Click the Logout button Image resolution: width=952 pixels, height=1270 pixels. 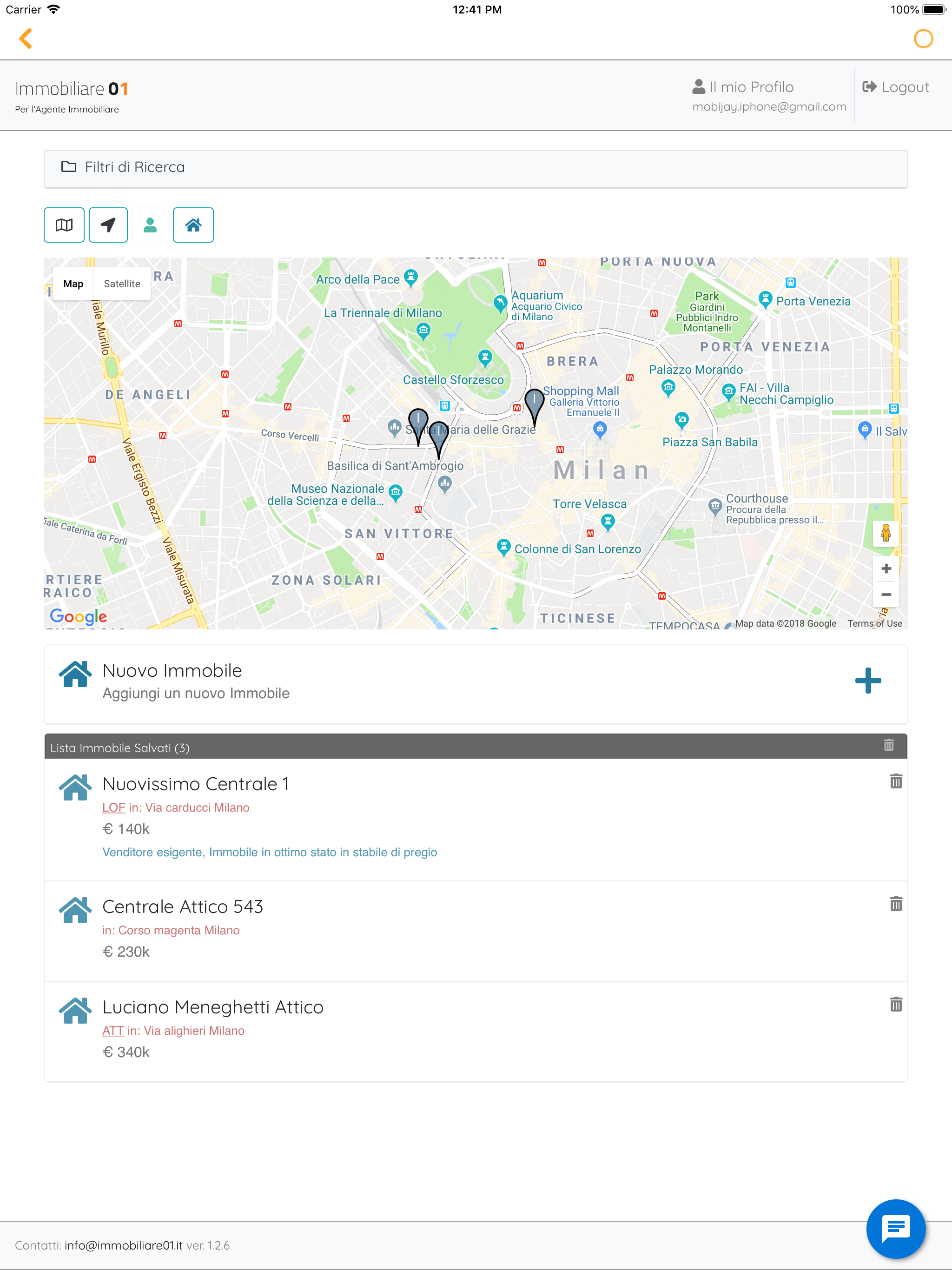pyautogui.click(x=895, y=86)
